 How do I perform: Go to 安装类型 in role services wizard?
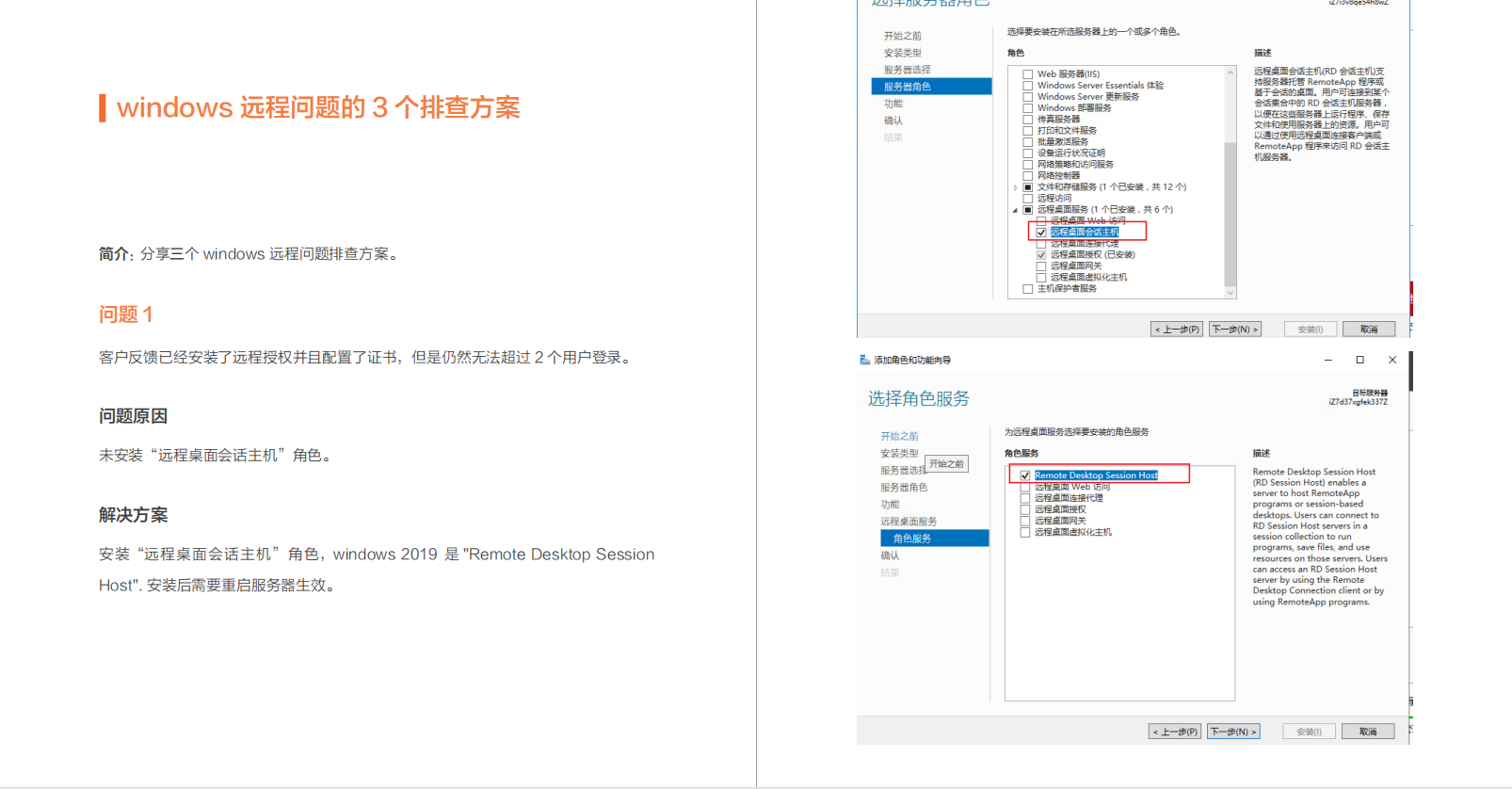click(899, 453)
